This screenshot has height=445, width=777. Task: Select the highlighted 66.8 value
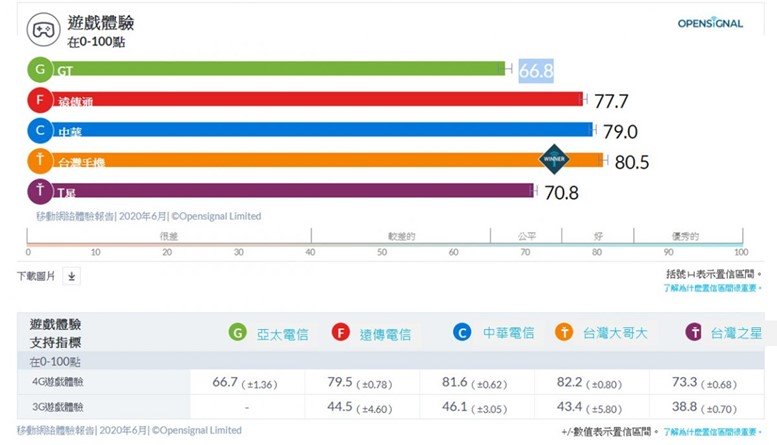coord(536,71)
